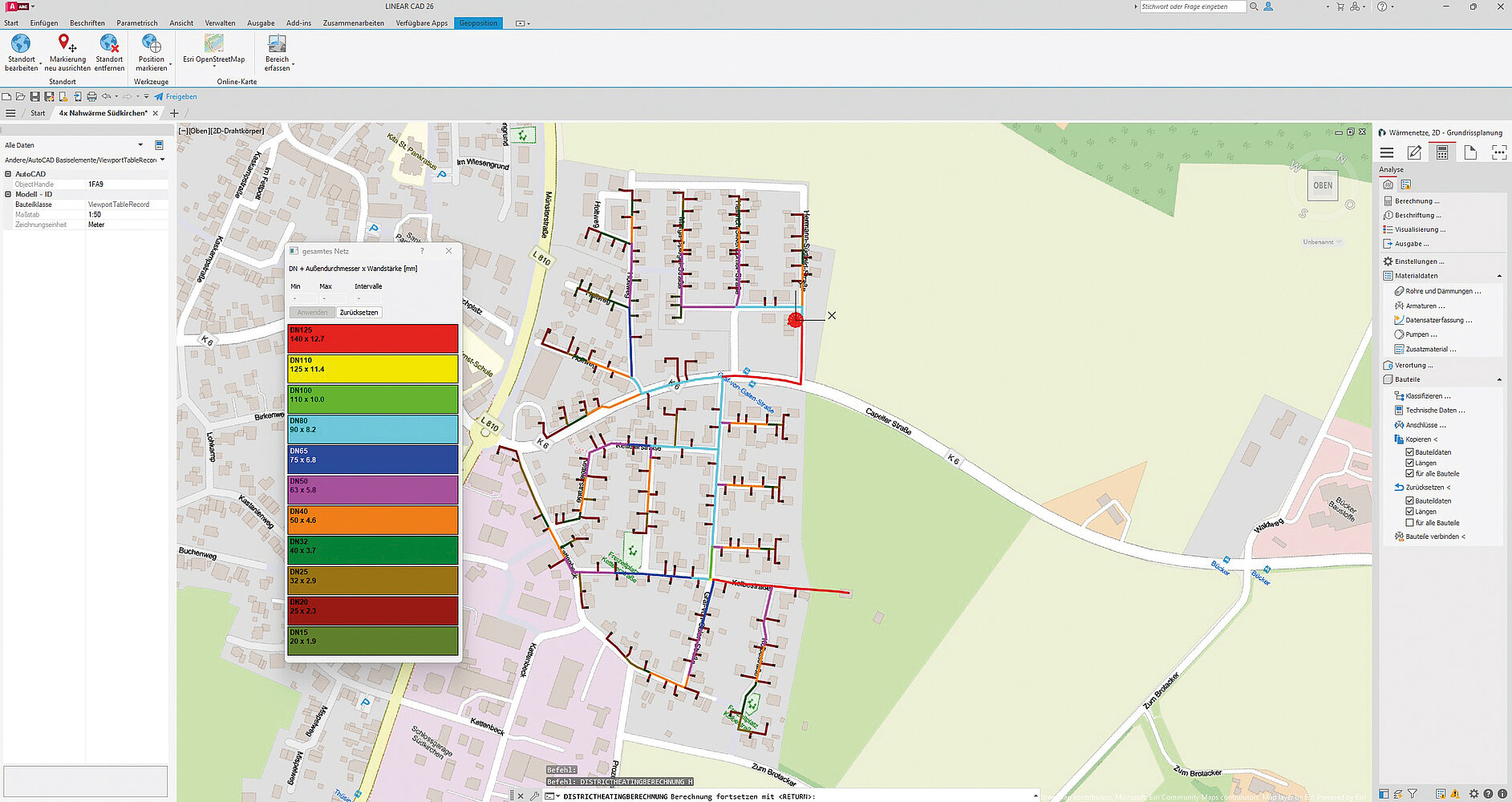The height and width of the screenshot is (802, 1512).
Task: Uncheck Bauteildaten under Kopieren
Action: 1409,452
